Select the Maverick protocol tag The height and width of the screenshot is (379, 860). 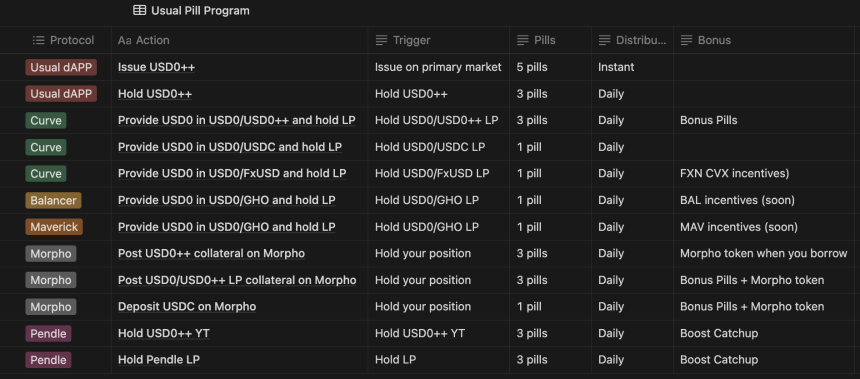54,227
